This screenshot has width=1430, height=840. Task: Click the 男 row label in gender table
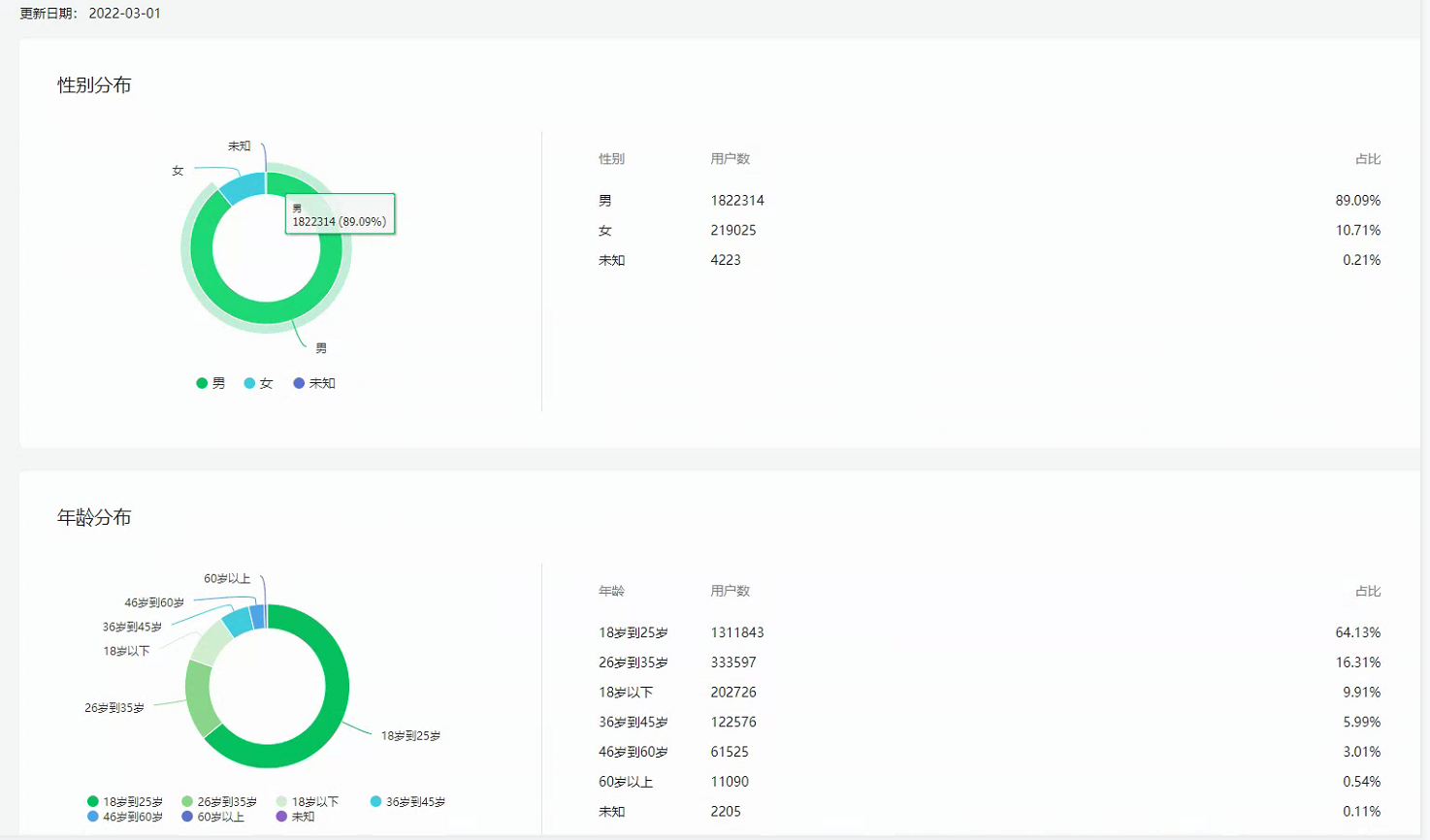[605, 201]
